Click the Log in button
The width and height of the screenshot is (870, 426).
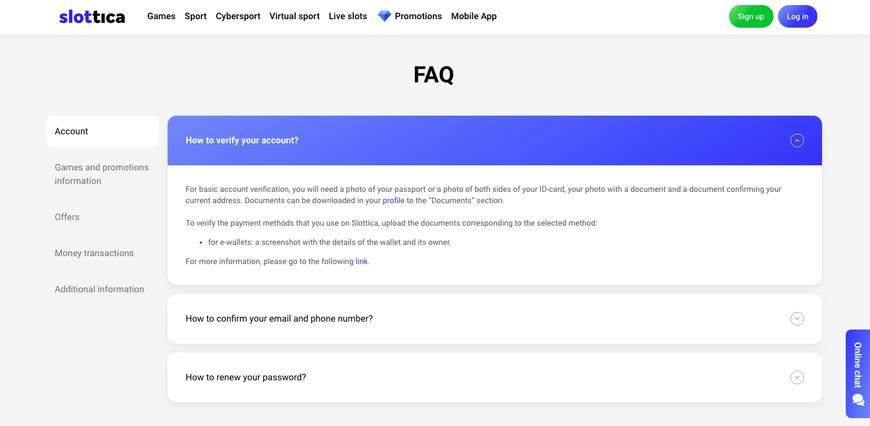797,17
